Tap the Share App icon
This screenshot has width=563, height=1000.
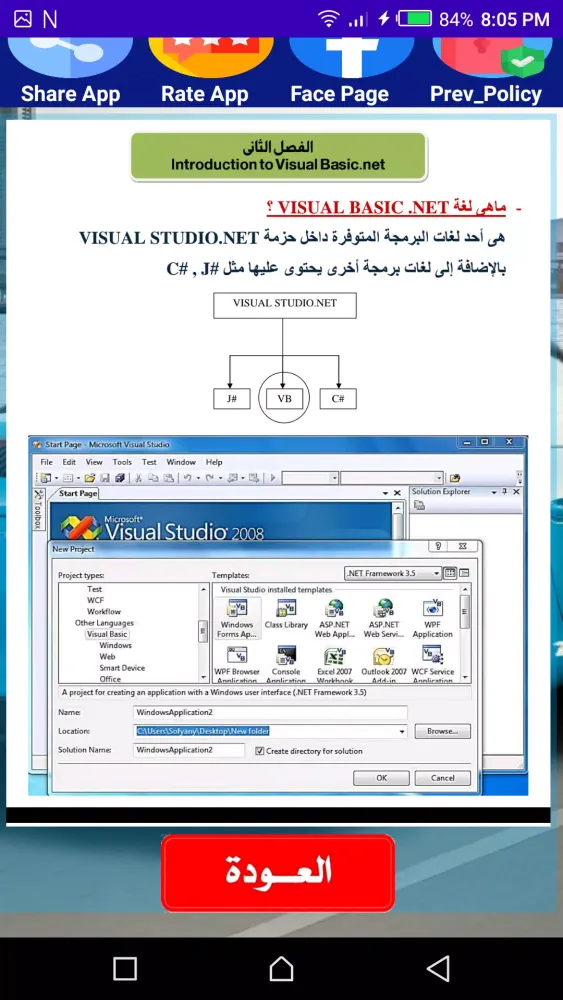(x=70, y=57)
